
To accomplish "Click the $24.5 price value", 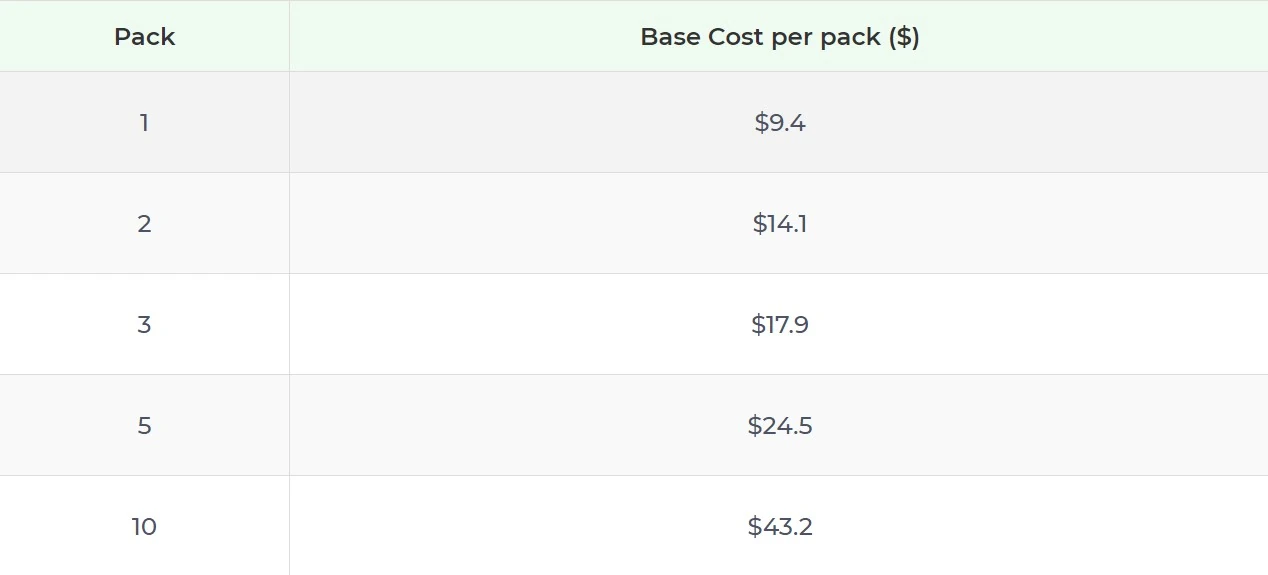I will point(780,426).
